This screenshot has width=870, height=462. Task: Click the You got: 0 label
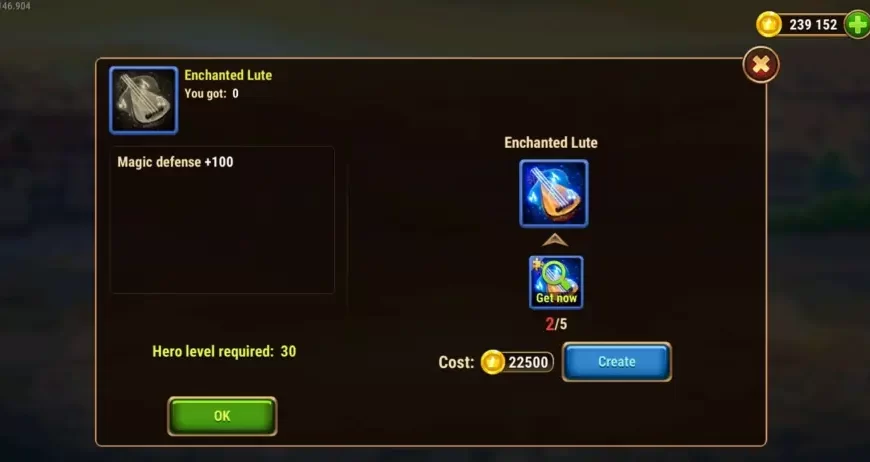211,93
